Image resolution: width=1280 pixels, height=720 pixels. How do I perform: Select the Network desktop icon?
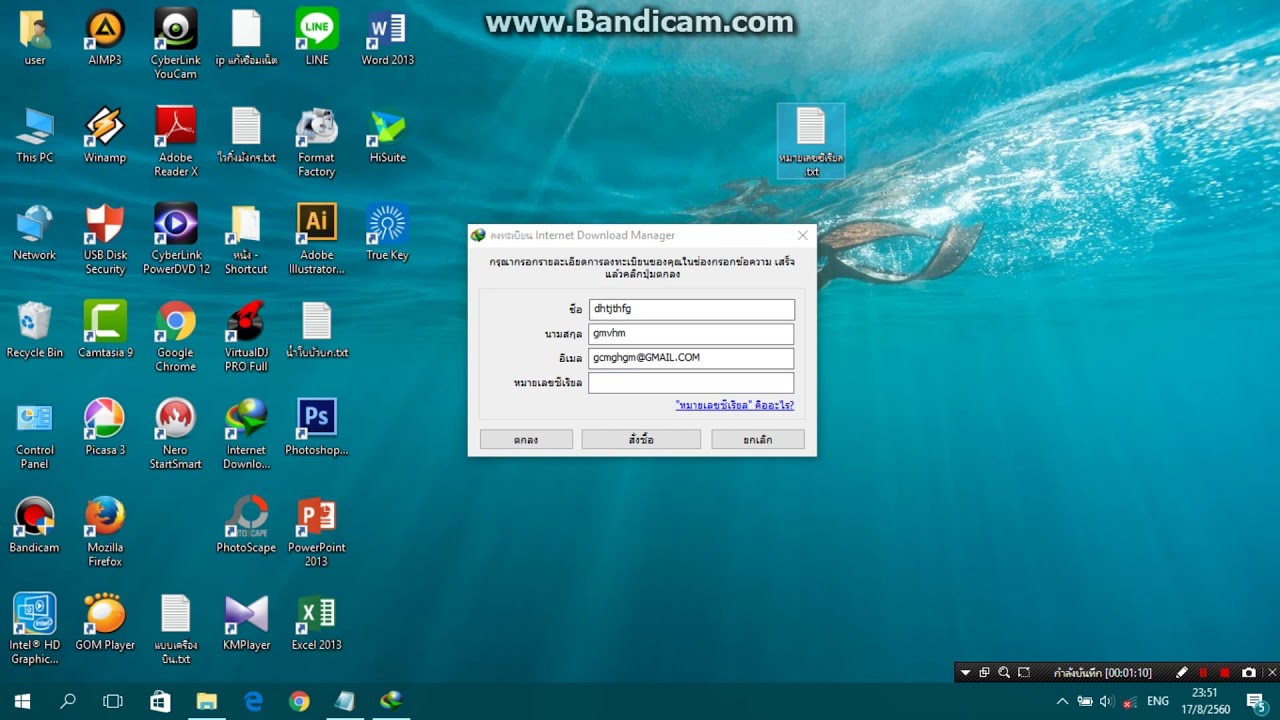point(34,233)
